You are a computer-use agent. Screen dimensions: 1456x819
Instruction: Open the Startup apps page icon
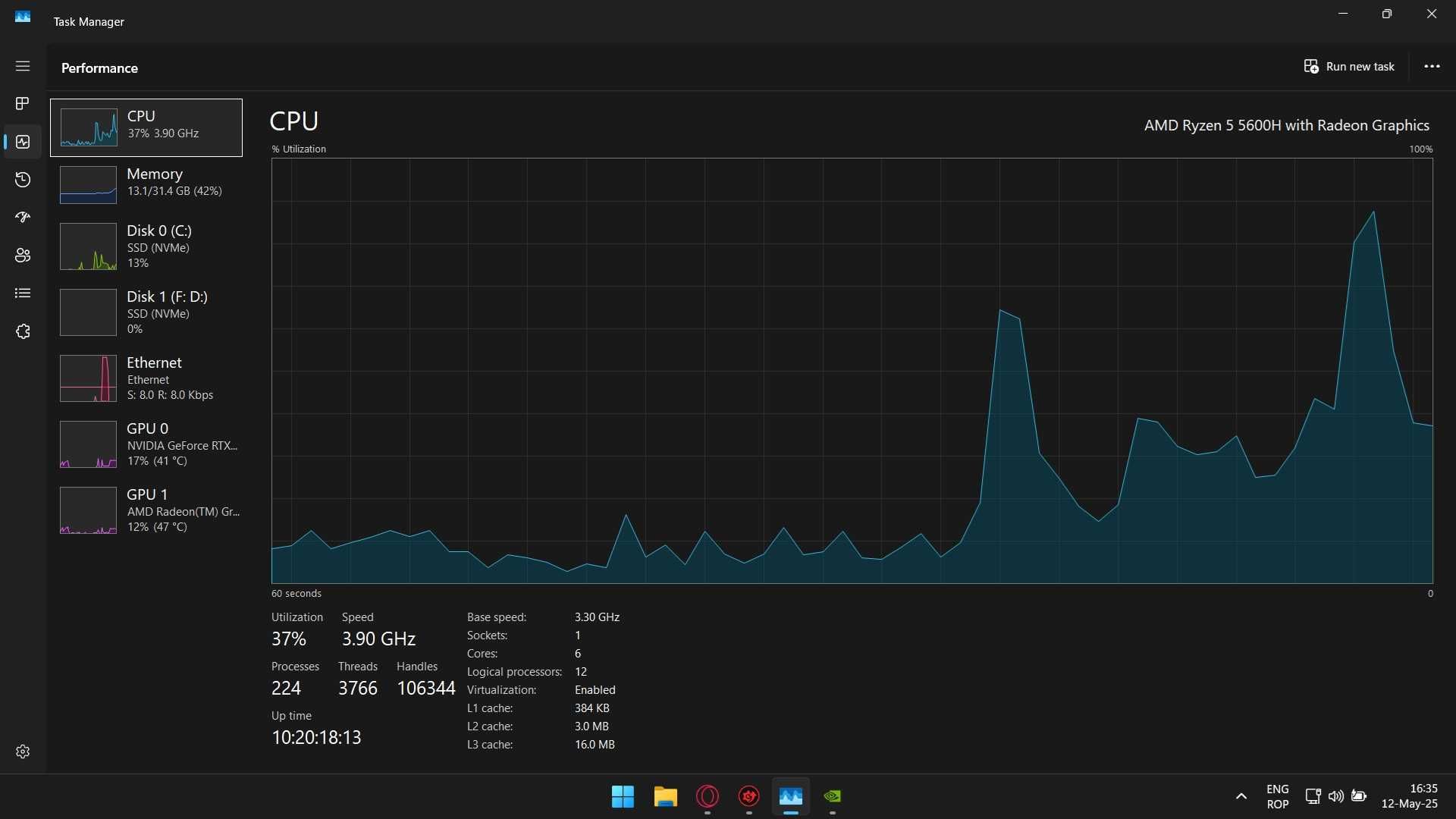[x=23, y=218]
